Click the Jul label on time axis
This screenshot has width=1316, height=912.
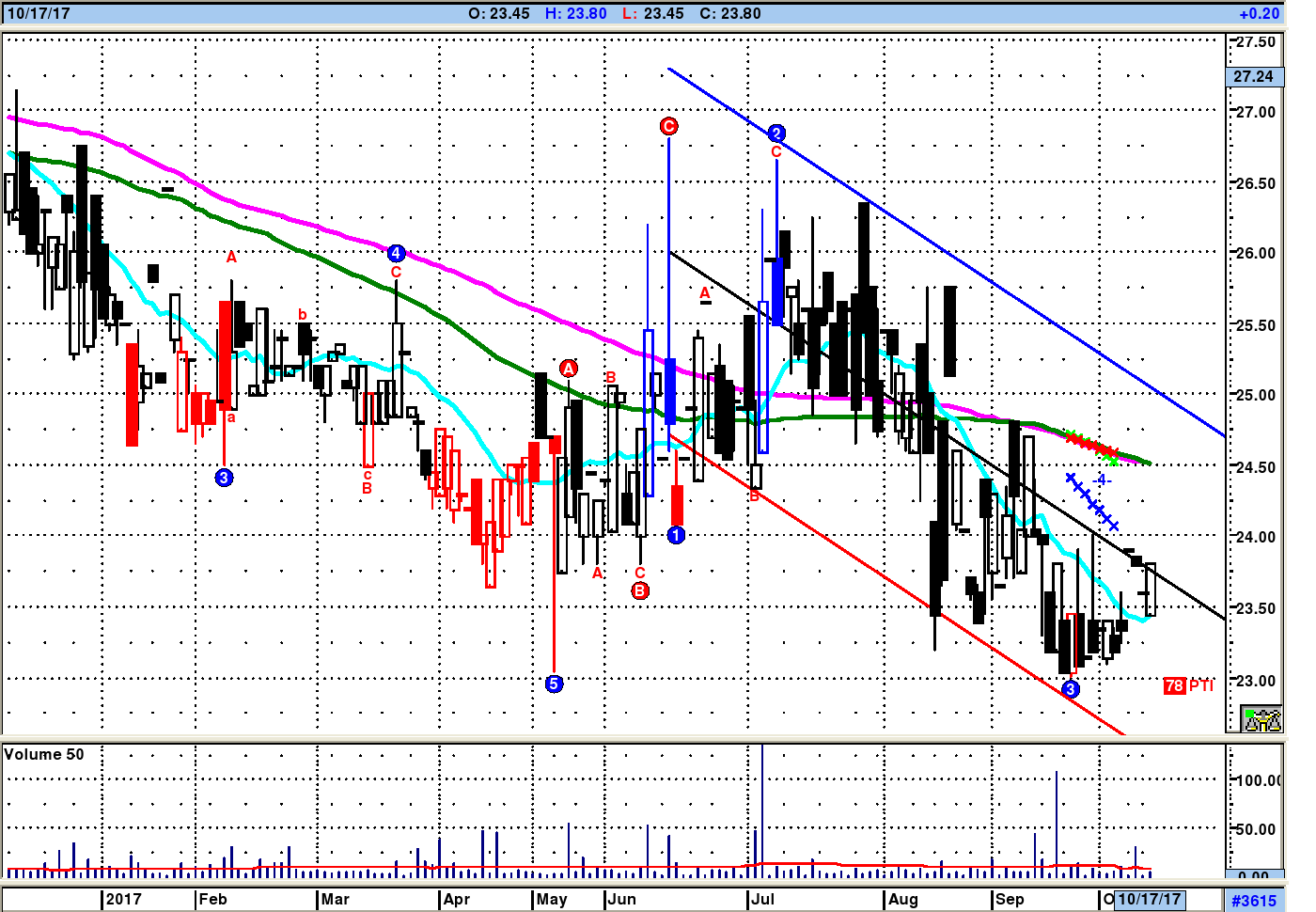[762, 899]
